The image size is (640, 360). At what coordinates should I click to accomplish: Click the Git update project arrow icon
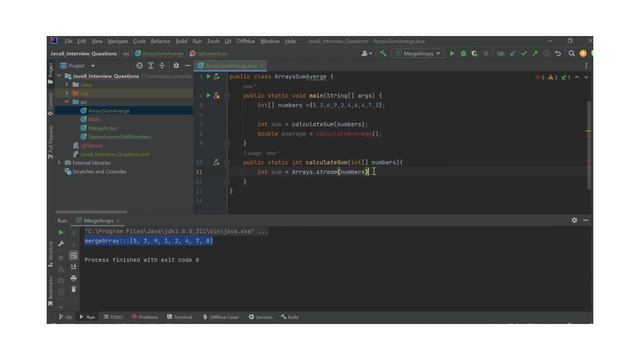[x=513, y=53]
